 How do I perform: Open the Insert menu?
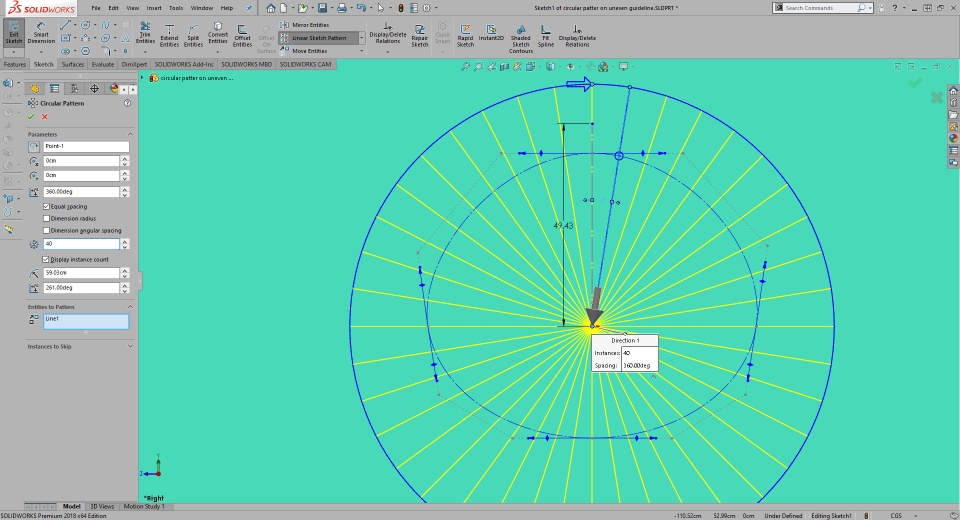tap(154, 8)
